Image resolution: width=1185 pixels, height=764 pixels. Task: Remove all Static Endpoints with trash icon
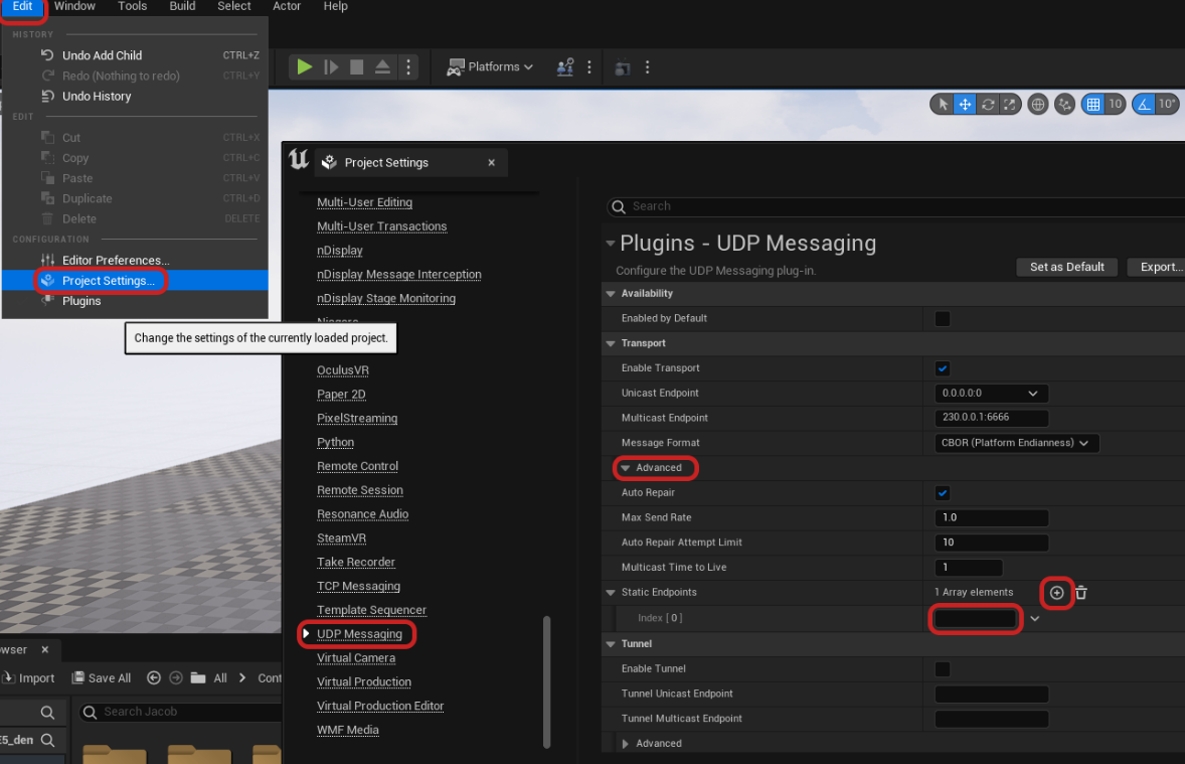1081,593
